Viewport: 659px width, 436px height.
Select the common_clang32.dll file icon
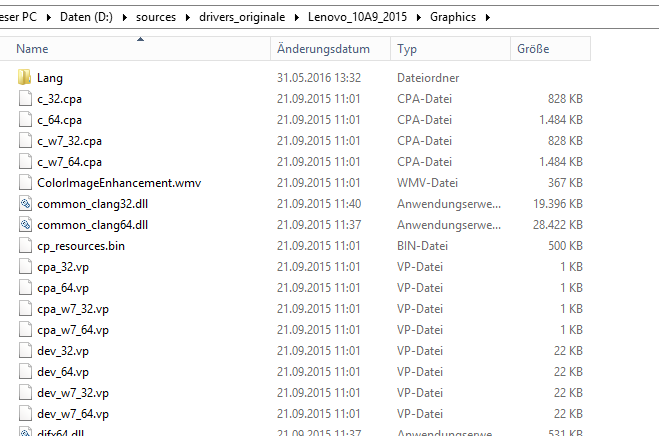25,204
